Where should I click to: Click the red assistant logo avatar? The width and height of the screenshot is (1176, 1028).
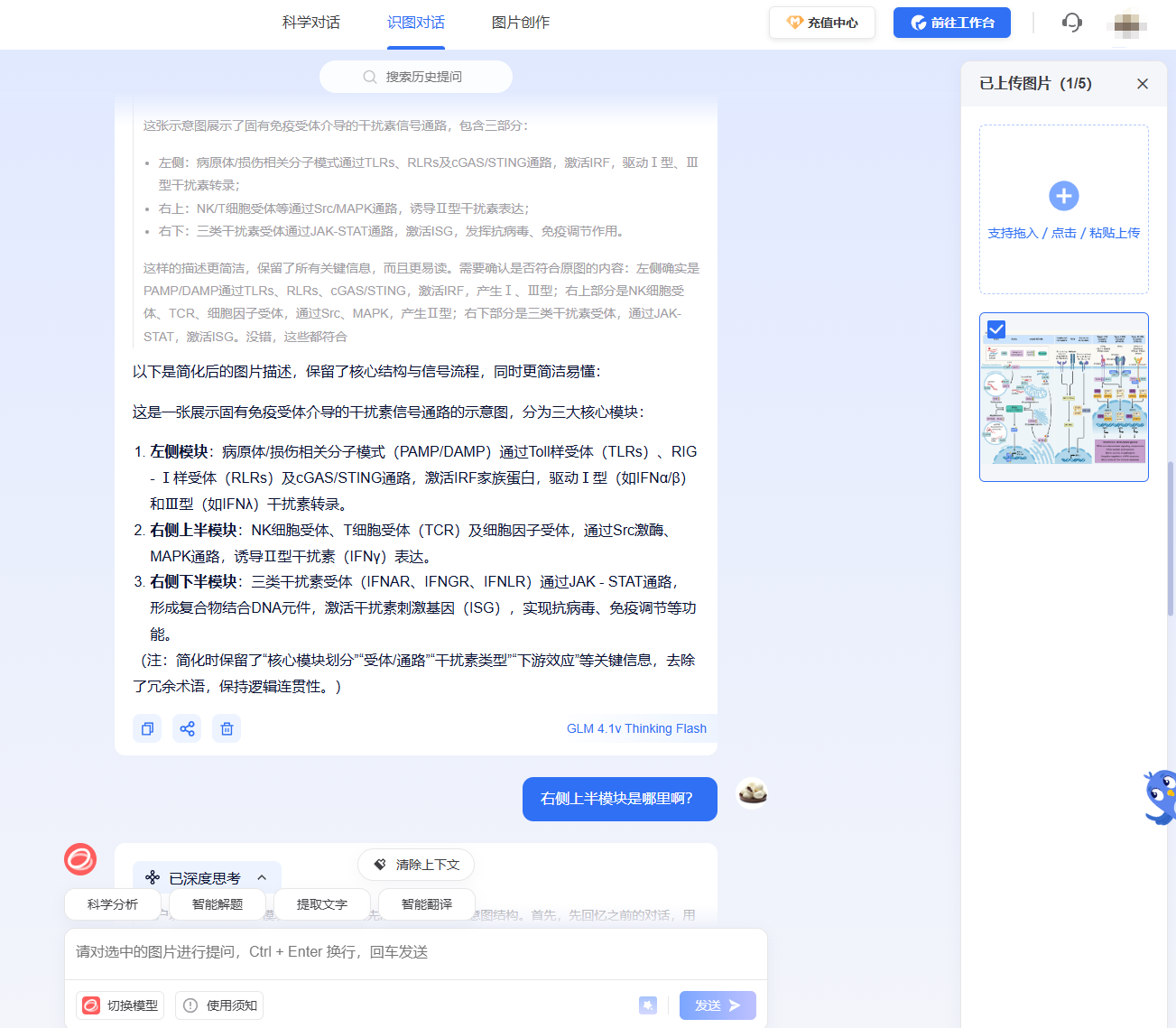80,859
